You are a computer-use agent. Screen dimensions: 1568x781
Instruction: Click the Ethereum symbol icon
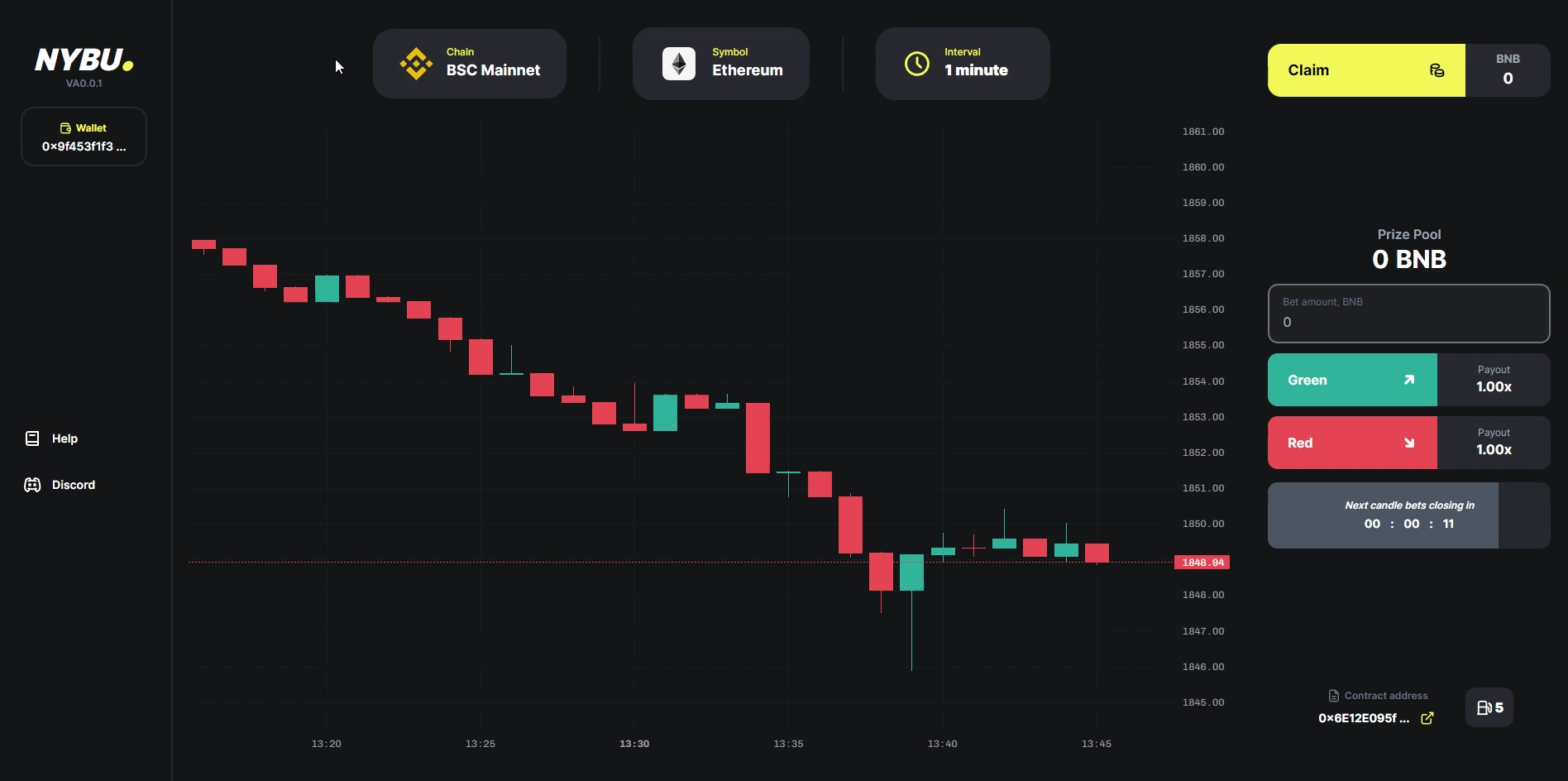[x=679, y=64]
